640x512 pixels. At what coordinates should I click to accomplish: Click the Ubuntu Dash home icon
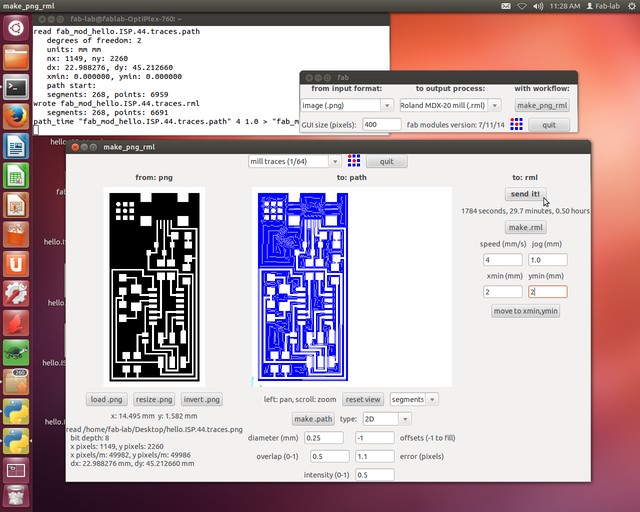click(16, 28)
